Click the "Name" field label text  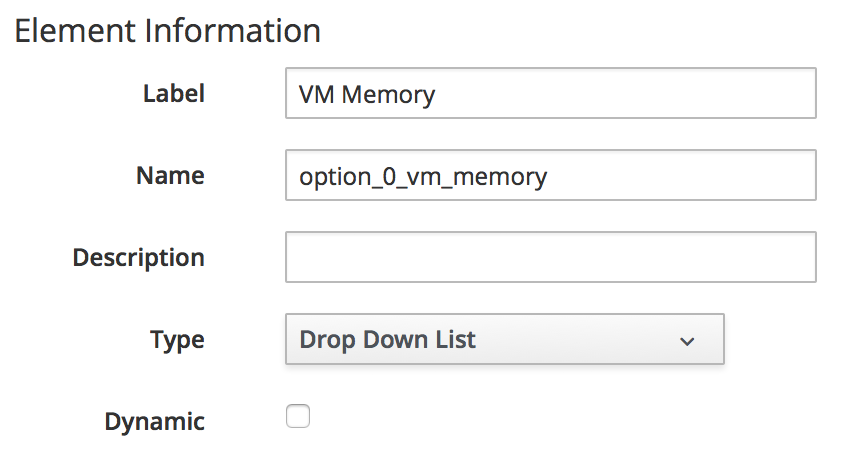point(170,176)
